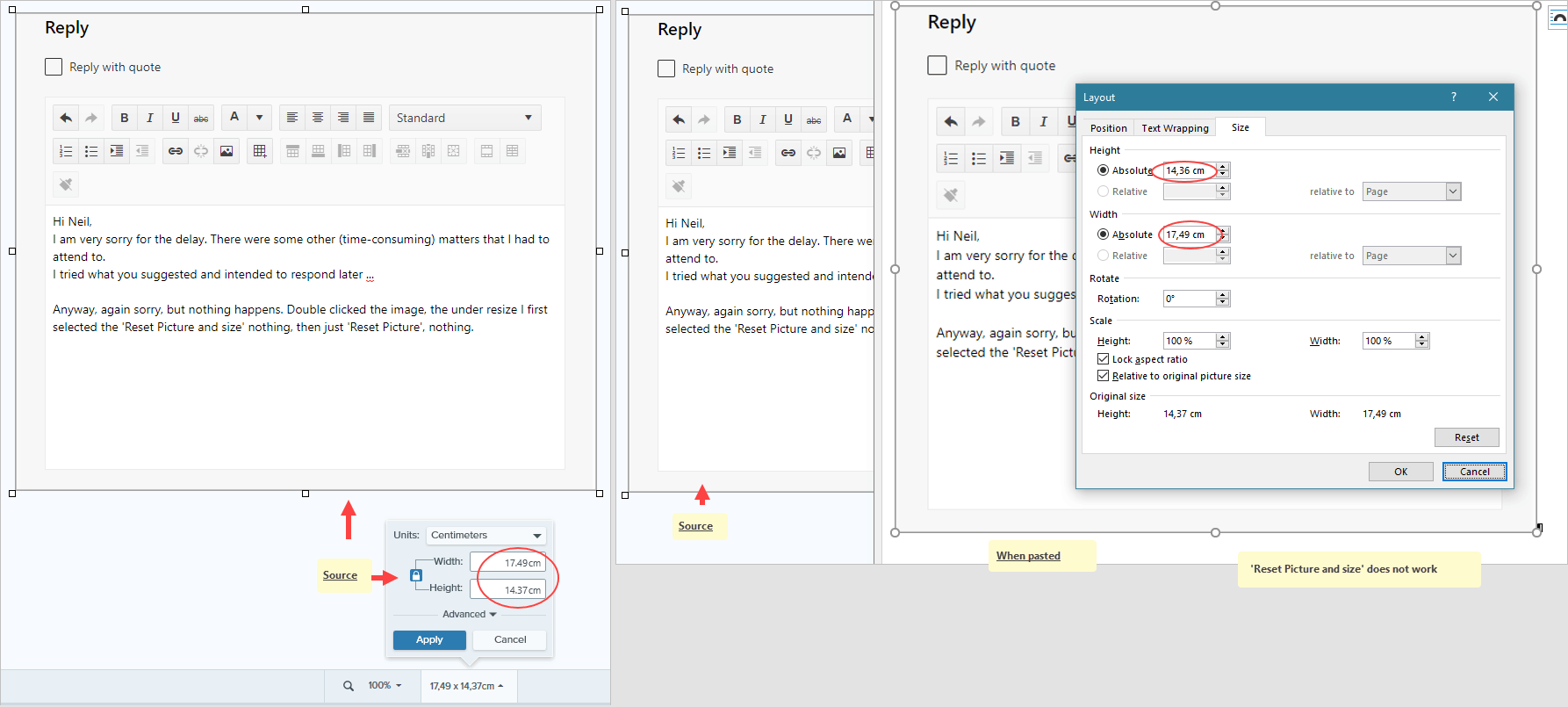Click Bold button in left reply editor
Viewport: 1568px width, 707px height.
124,118
